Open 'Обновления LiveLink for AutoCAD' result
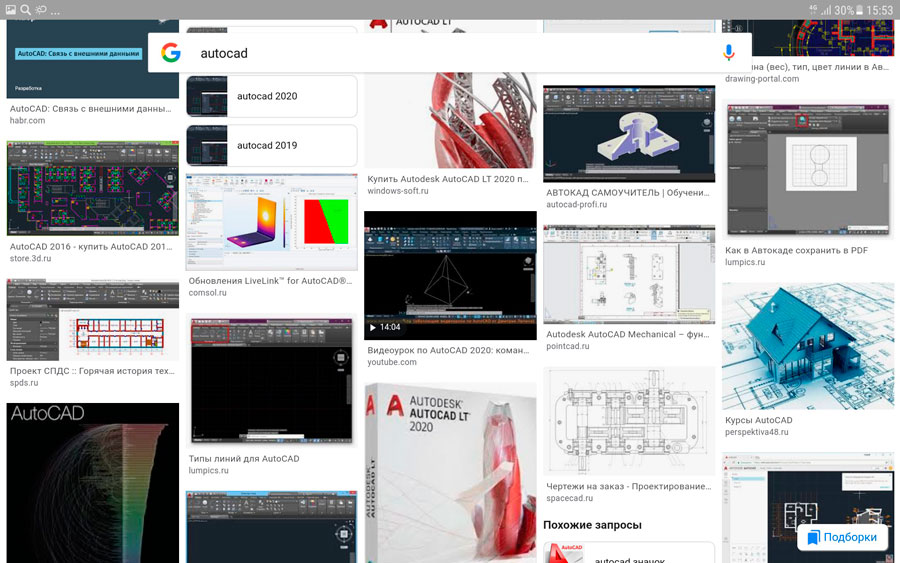The image size is (900, 563). [270, 281]
